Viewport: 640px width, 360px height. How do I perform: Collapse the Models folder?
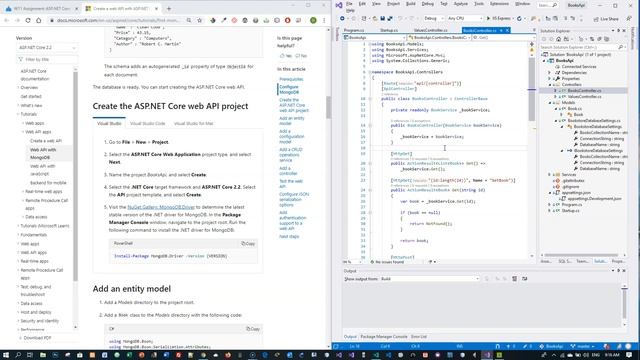point(549,103)
